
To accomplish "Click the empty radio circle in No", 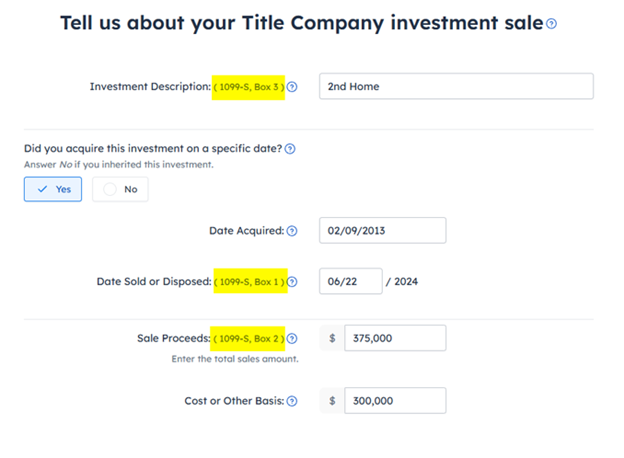I will 110,189.
